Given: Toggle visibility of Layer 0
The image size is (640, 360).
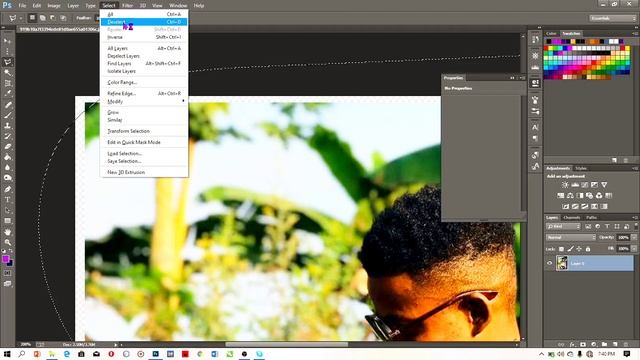Looking at the screenshot, I should [549, 263].
